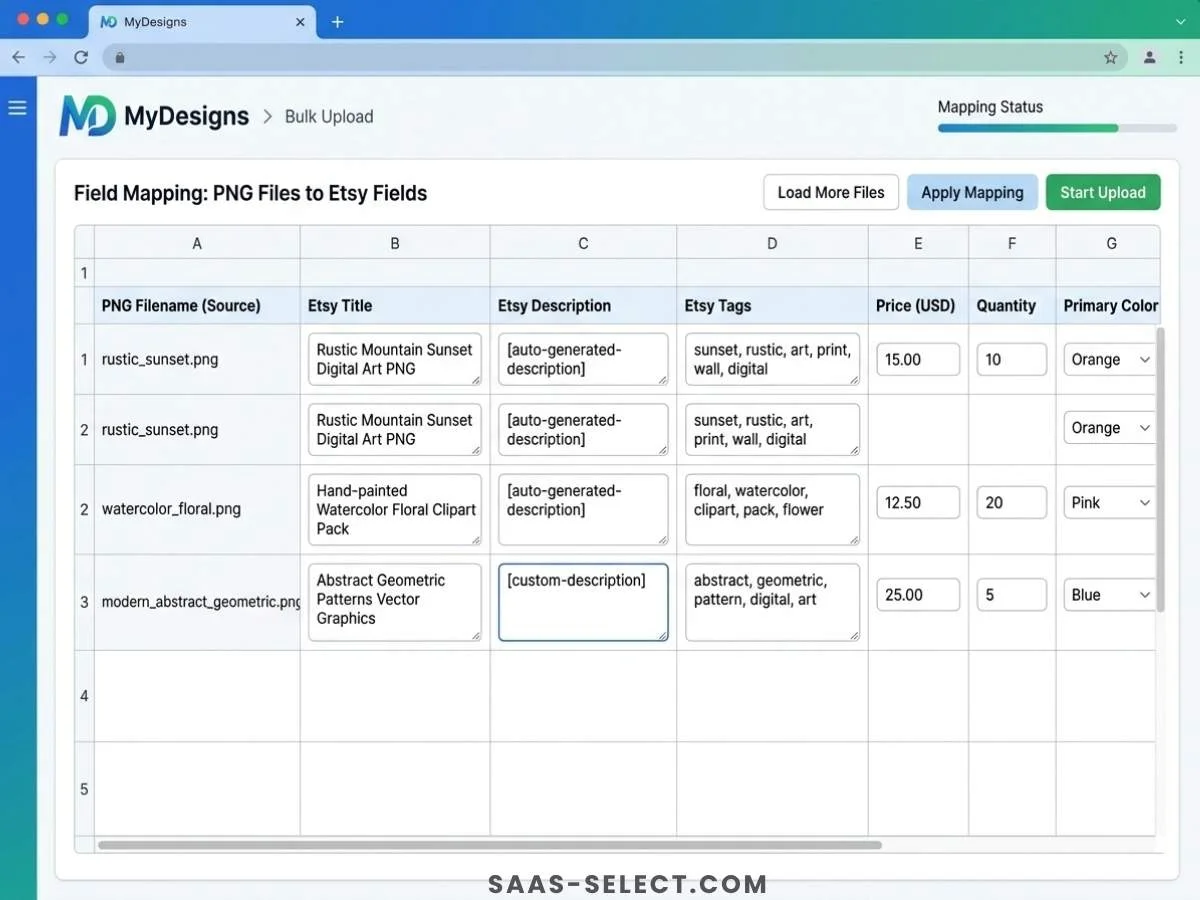Open Primary Color dropdown for first rustic_sunset row
This screenshot has width=1200, height=900.
(x=1110, y=360)
